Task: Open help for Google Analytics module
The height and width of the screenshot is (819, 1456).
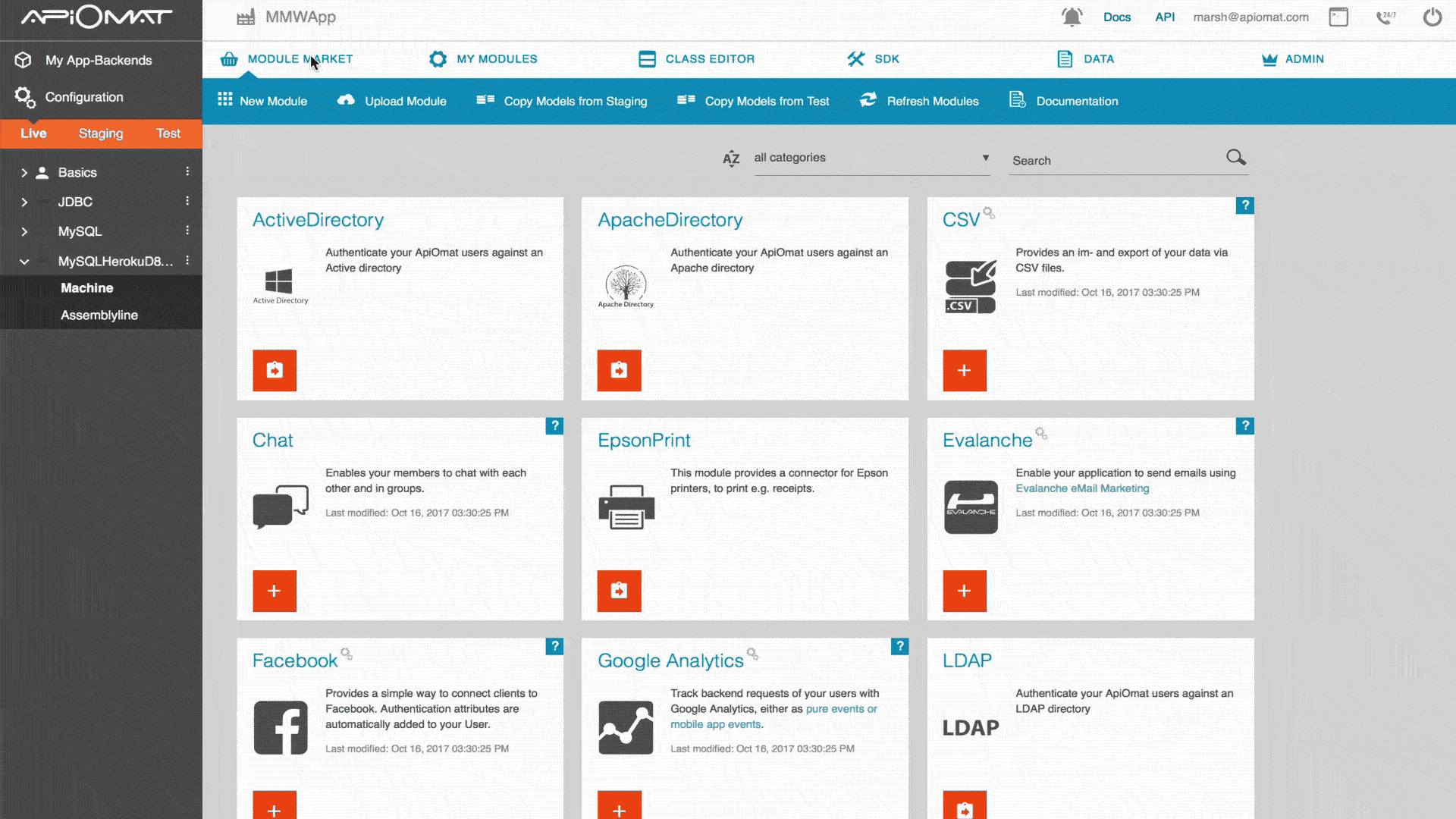Action: [x=899, y=646]
